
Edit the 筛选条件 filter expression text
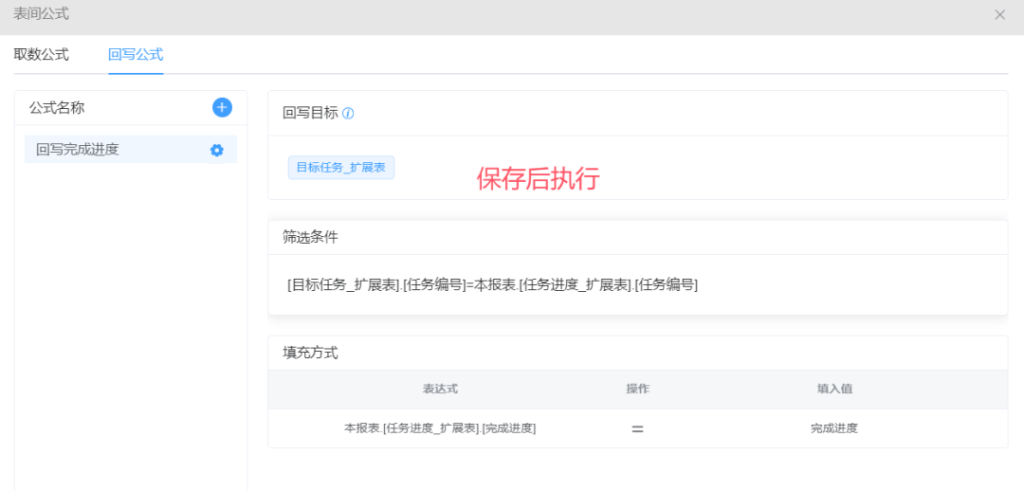point(493,285)
